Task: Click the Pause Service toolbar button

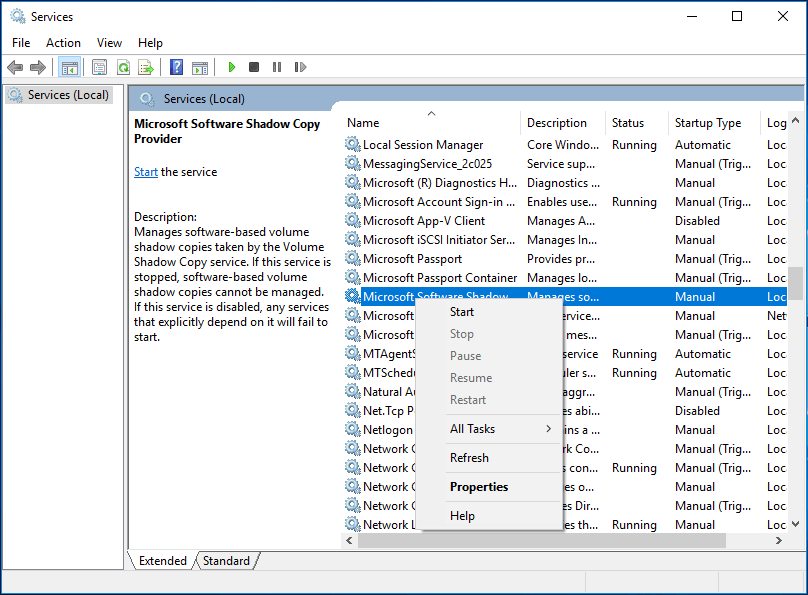Action: (277, 67)
